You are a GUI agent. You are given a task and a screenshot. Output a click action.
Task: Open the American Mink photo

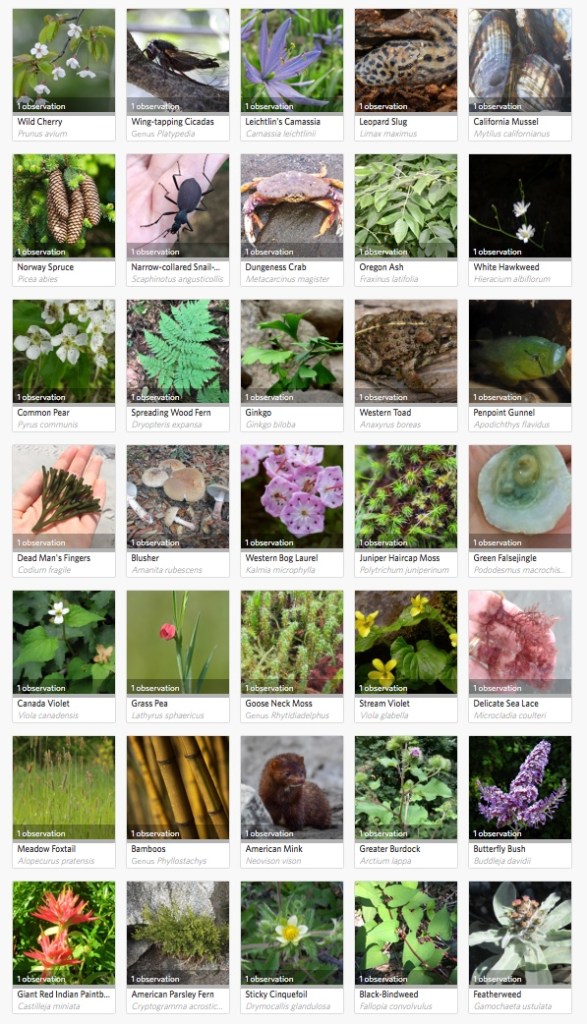click(x=292, y=788)
